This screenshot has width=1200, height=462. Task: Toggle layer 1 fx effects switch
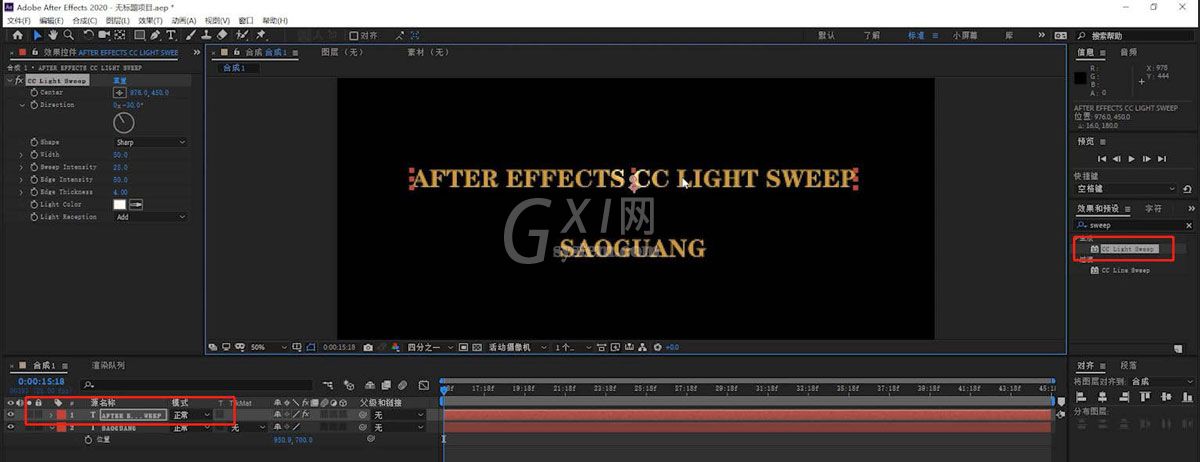tap(306, 414)
